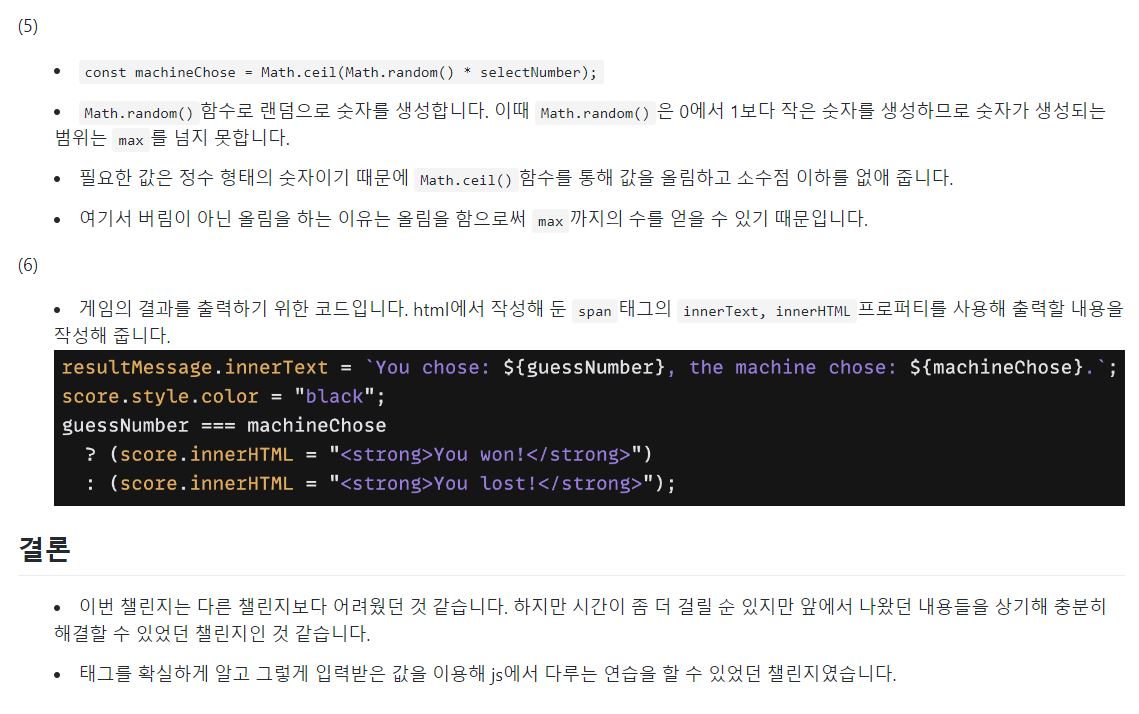Click the inline span code snippet
Screen dimensions: 1139x714
594,311
